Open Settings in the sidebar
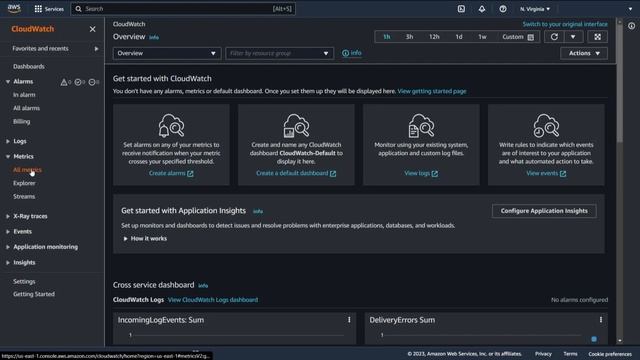 click(24, 282)
